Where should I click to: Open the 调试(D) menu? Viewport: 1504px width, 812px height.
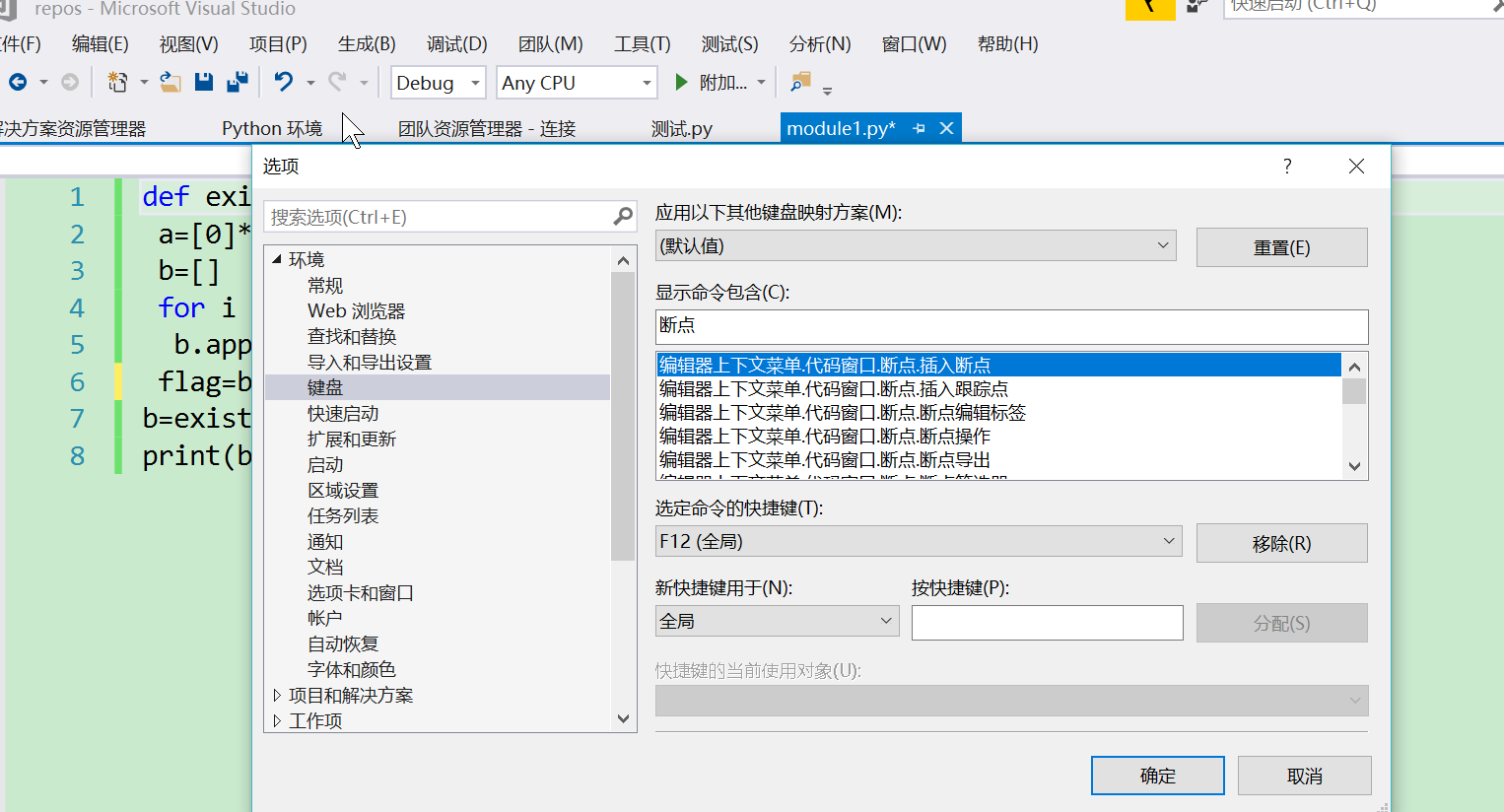456,44
